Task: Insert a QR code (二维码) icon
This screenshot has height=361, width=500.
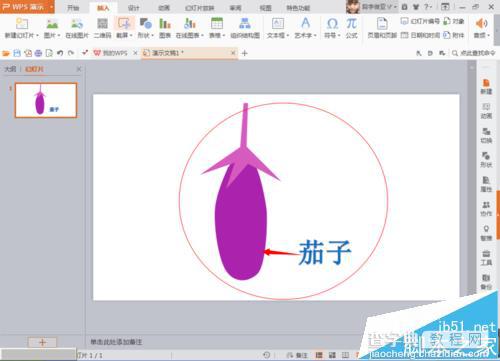Action: (x=102, y=24)
